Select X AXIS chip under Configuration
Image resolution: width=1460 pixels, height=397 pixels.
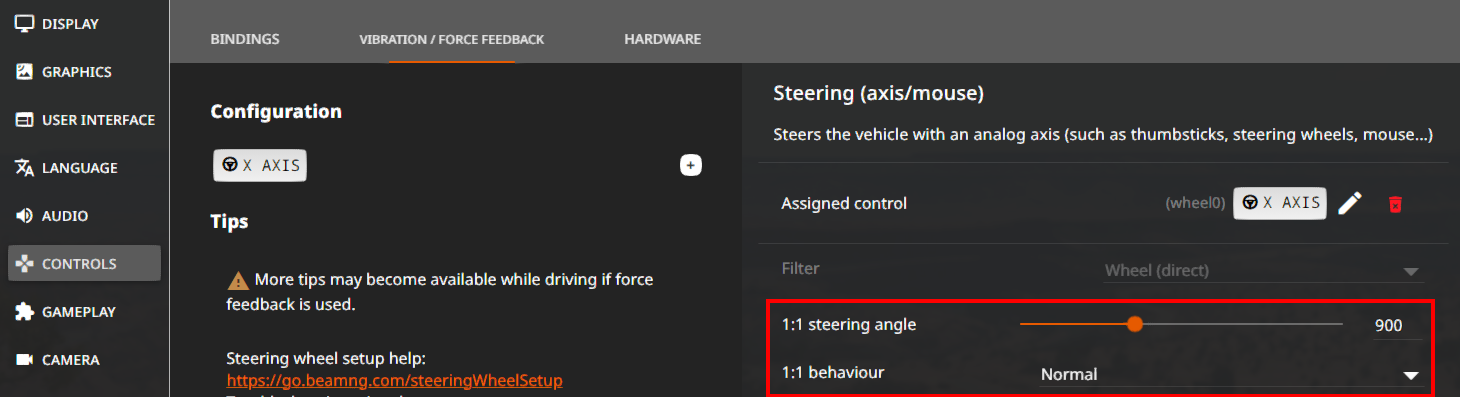[x=260, y=166]
